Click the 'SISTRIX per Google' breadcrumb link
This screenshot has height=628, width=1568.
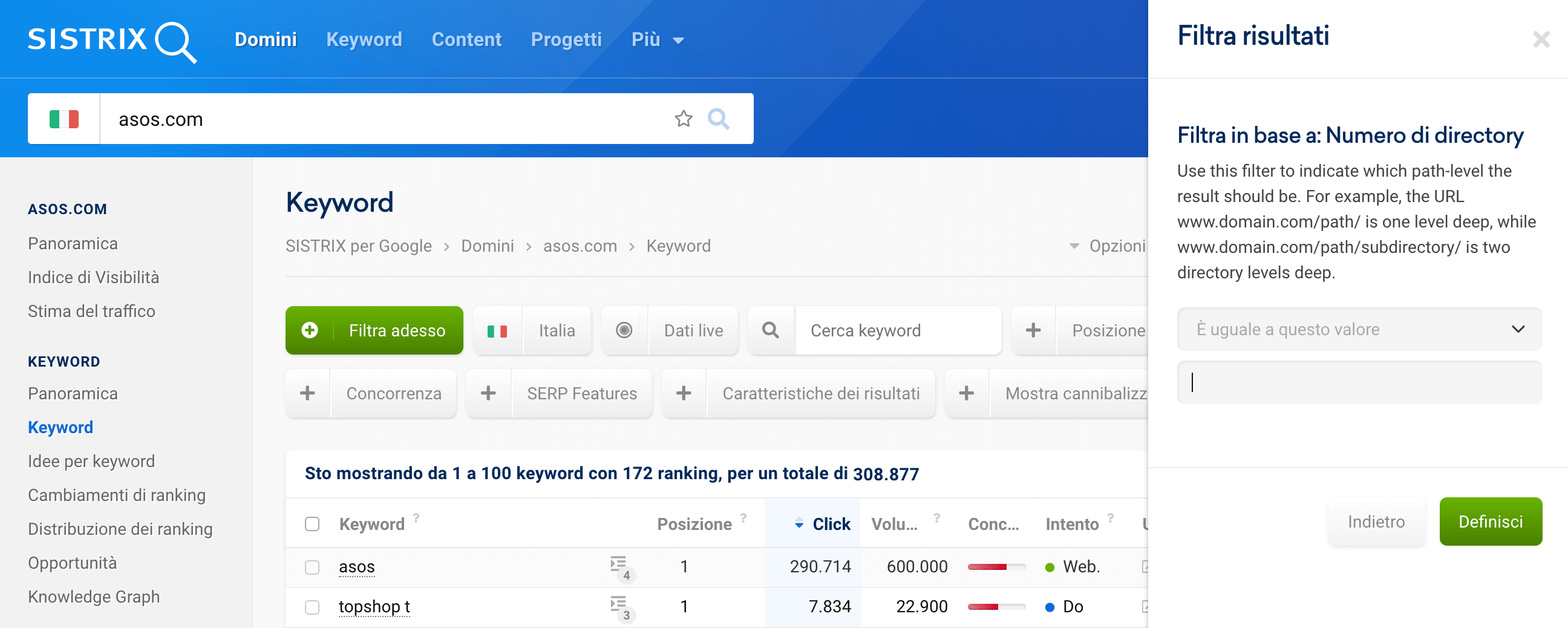coord(359,246)
